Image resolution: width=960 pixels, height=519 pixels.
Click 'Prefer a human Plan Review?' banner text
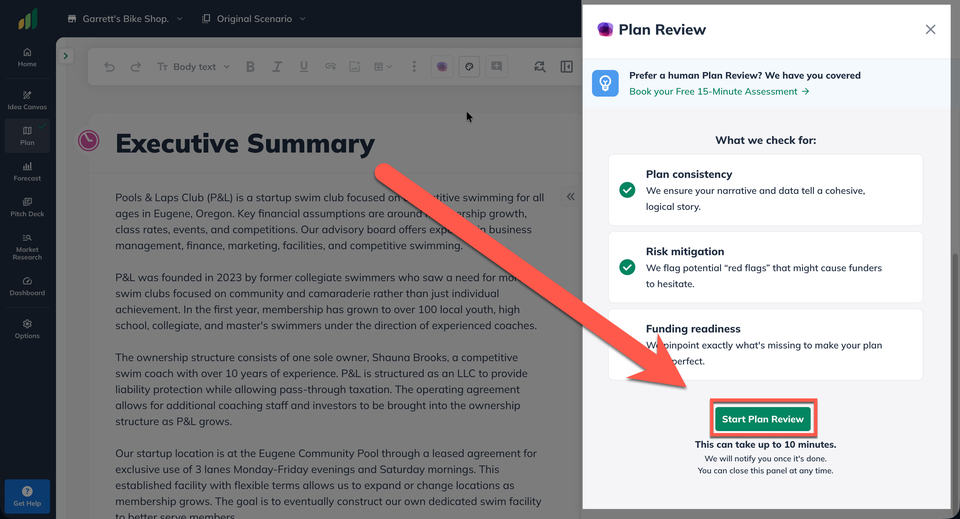click(744, 75)
